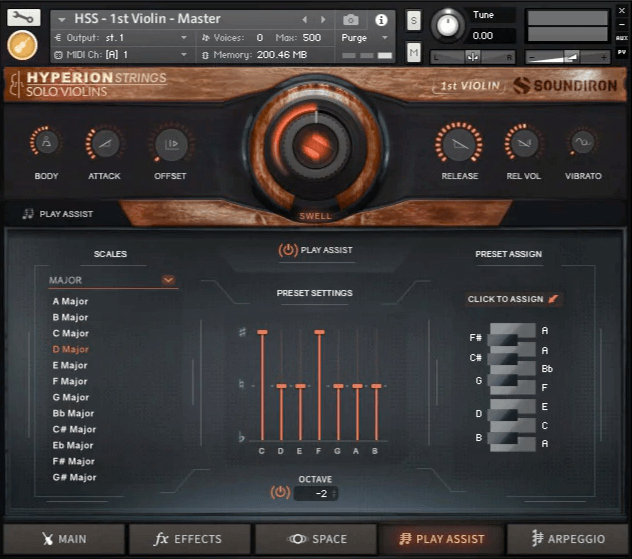Screen dimensions: 632x559
Task: Select the Bb white key in Preset Assign
Action: coord(526,369)
